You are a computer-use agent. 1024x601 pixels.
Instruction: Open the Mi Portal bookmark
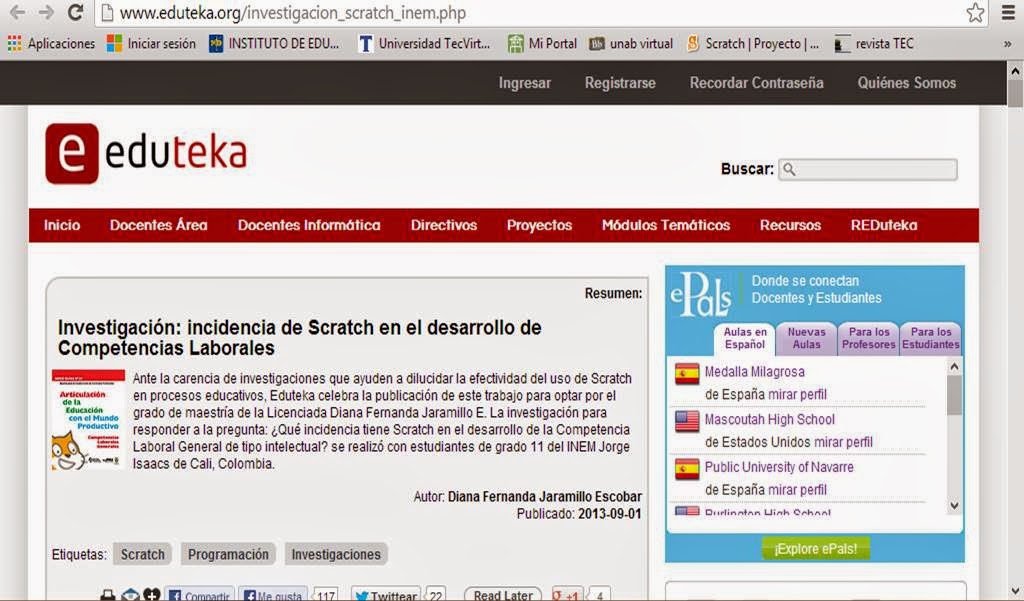(543, 44)
